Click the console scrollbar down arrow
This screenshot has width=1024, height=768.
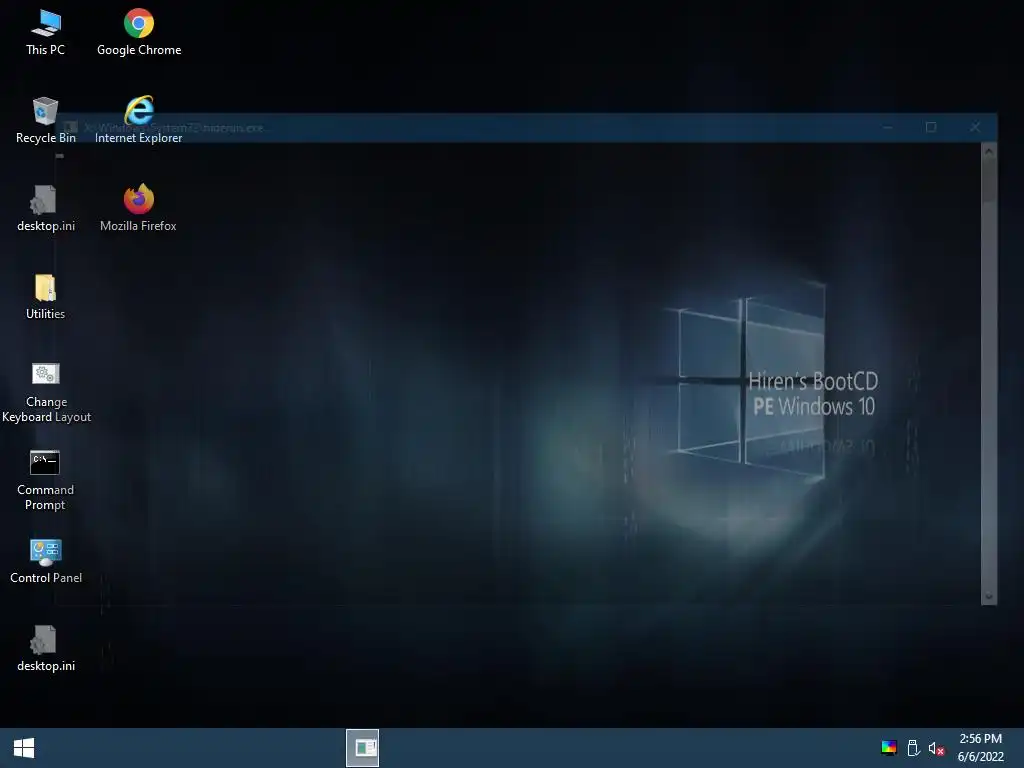pyautogui.click(x=989, y=596)
